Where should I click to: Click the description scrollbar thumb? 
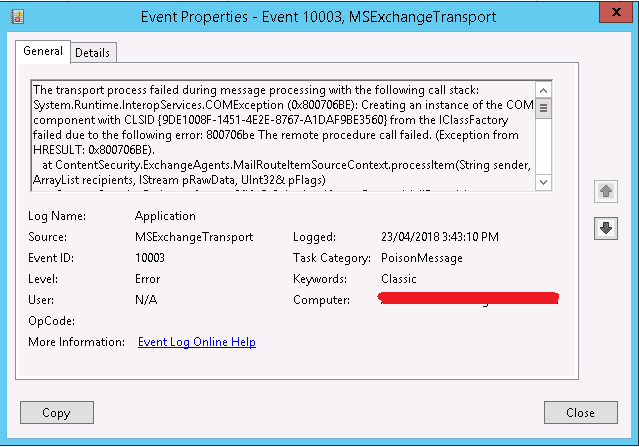point(543,108)
